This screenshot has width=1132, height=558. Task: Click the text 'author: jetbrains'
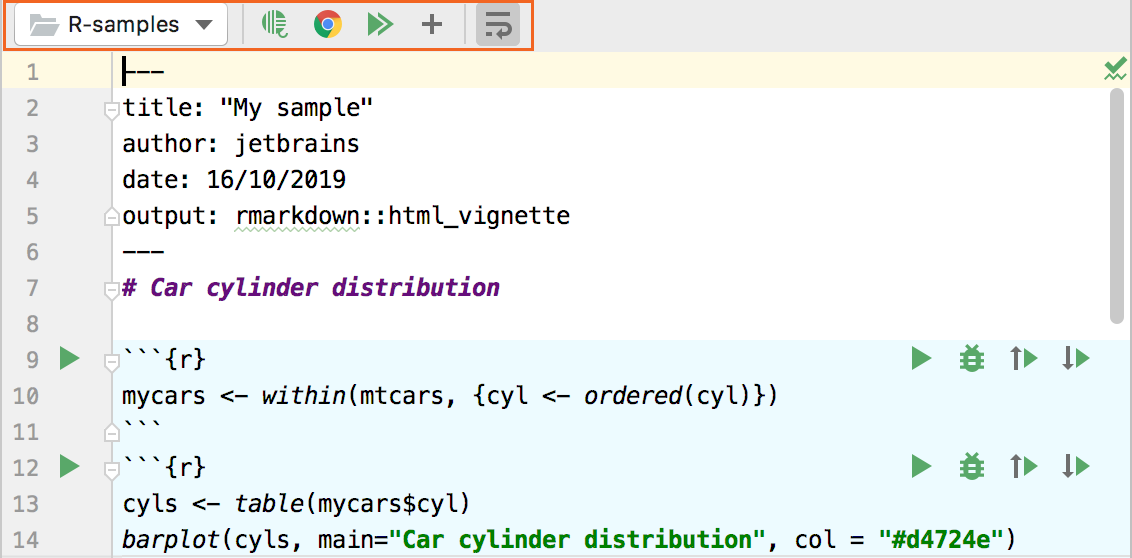(241, 144)
